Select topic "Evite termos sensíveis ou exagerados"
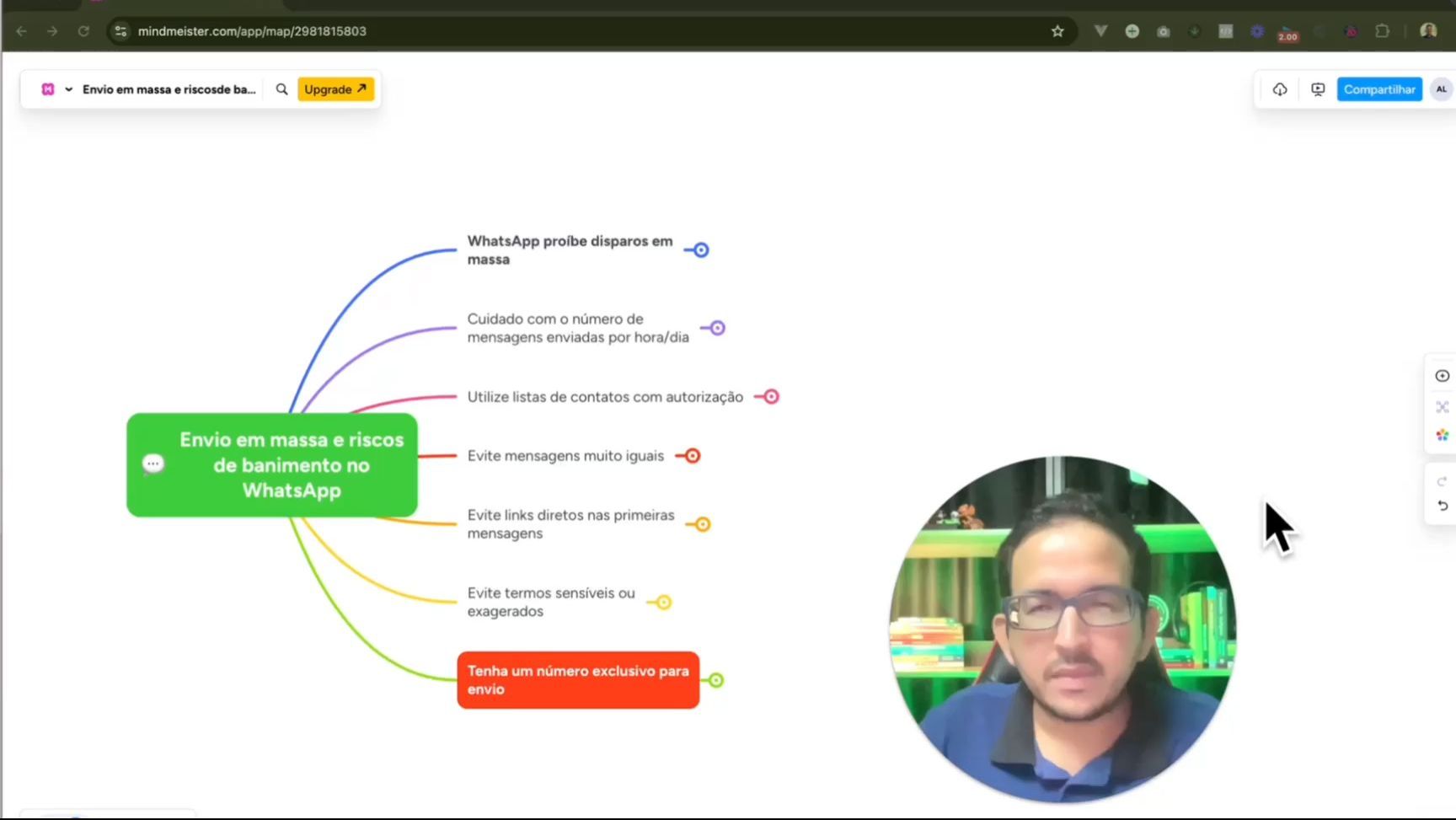 point(551,602)
